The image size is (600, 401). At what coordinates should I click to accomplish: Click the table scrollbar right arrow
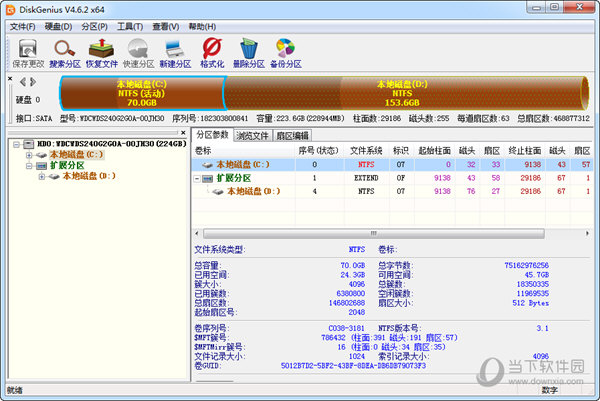pyautogui.click(x=587, y=233)
